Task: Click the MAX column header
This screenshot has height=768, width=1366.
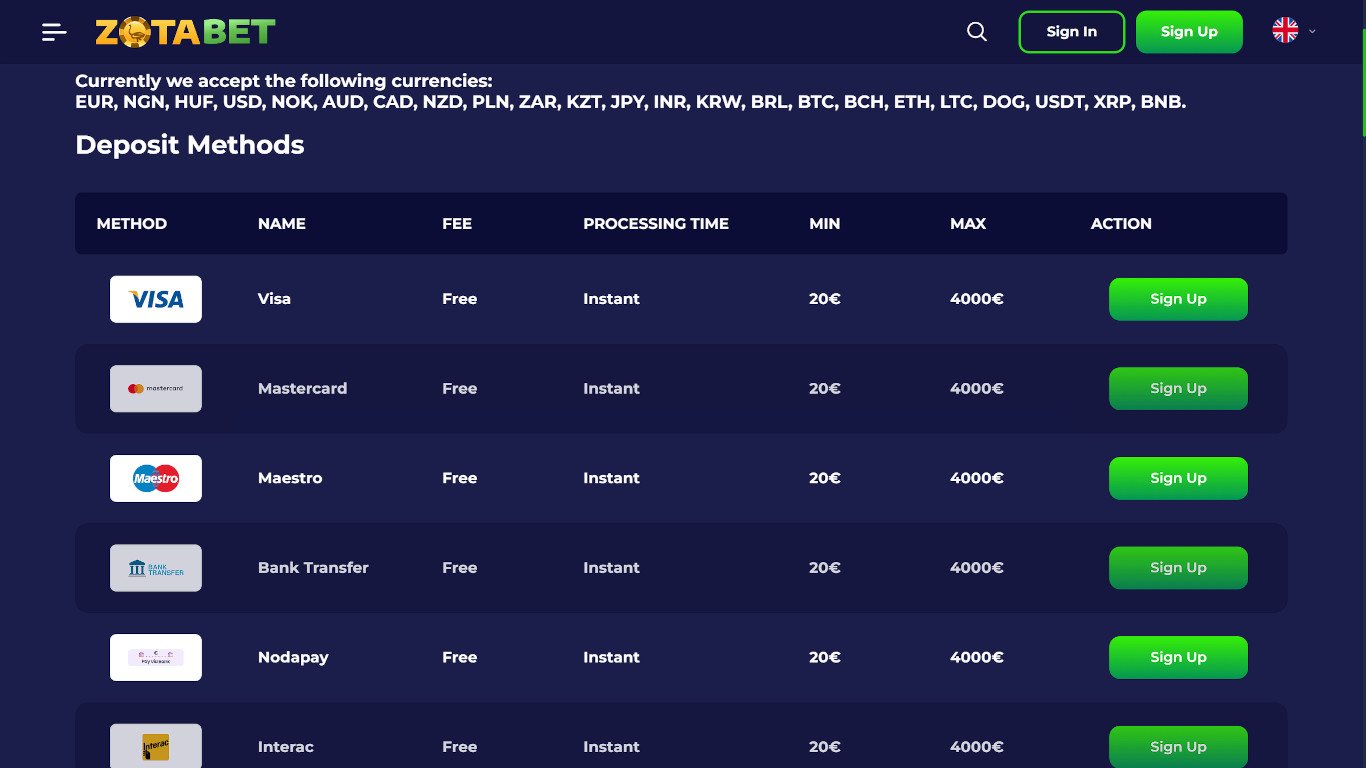Action: point(968,224)
